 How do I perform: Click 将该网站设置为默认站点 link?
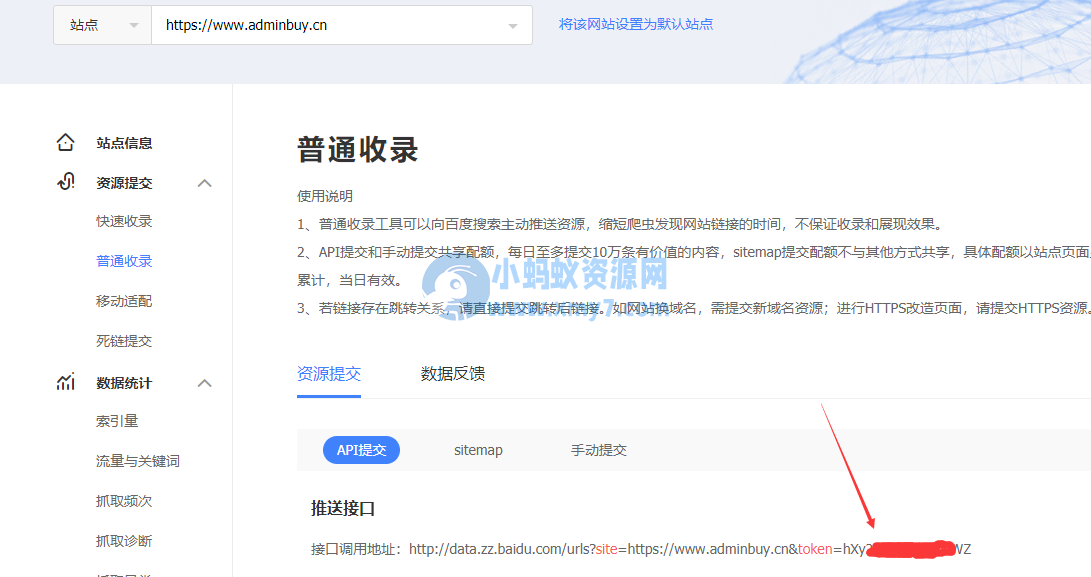[636, 24]
